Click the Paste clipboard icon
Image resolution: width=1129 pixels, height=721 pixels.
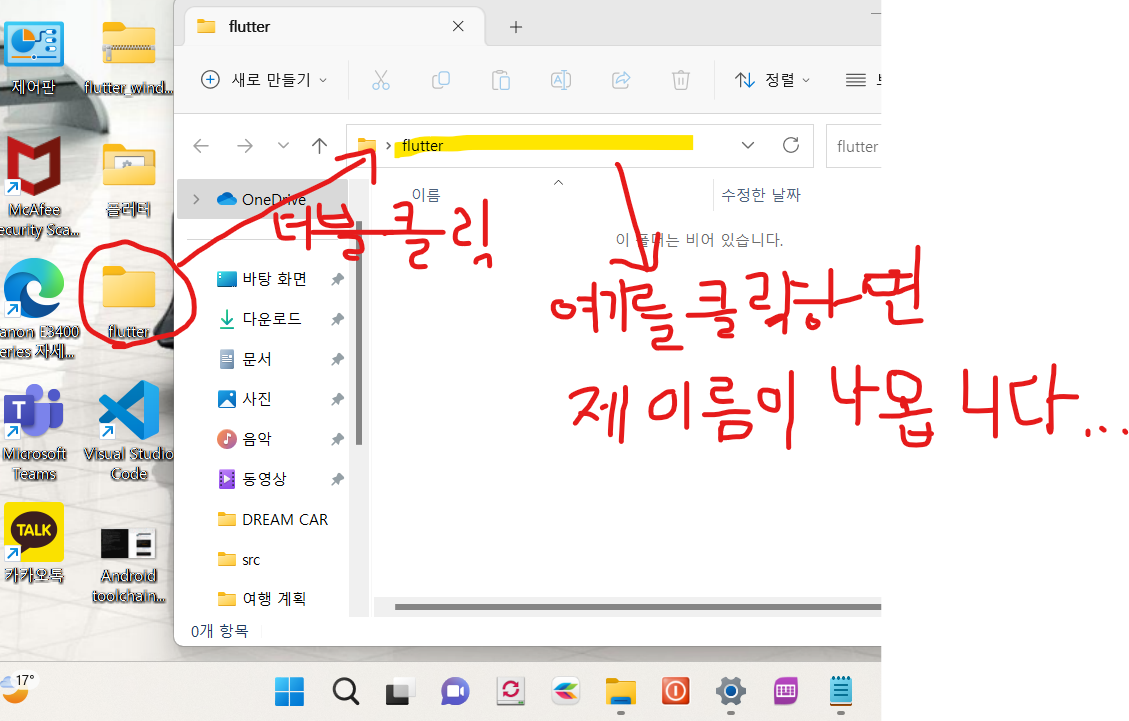[x=500, y=80]
